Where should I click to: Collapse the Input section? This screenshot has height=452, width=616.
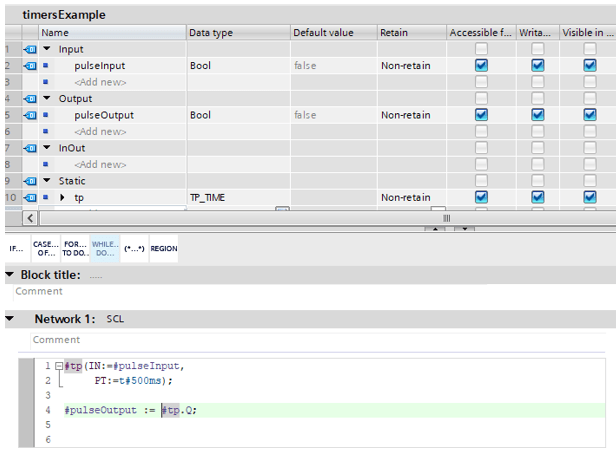47,49
